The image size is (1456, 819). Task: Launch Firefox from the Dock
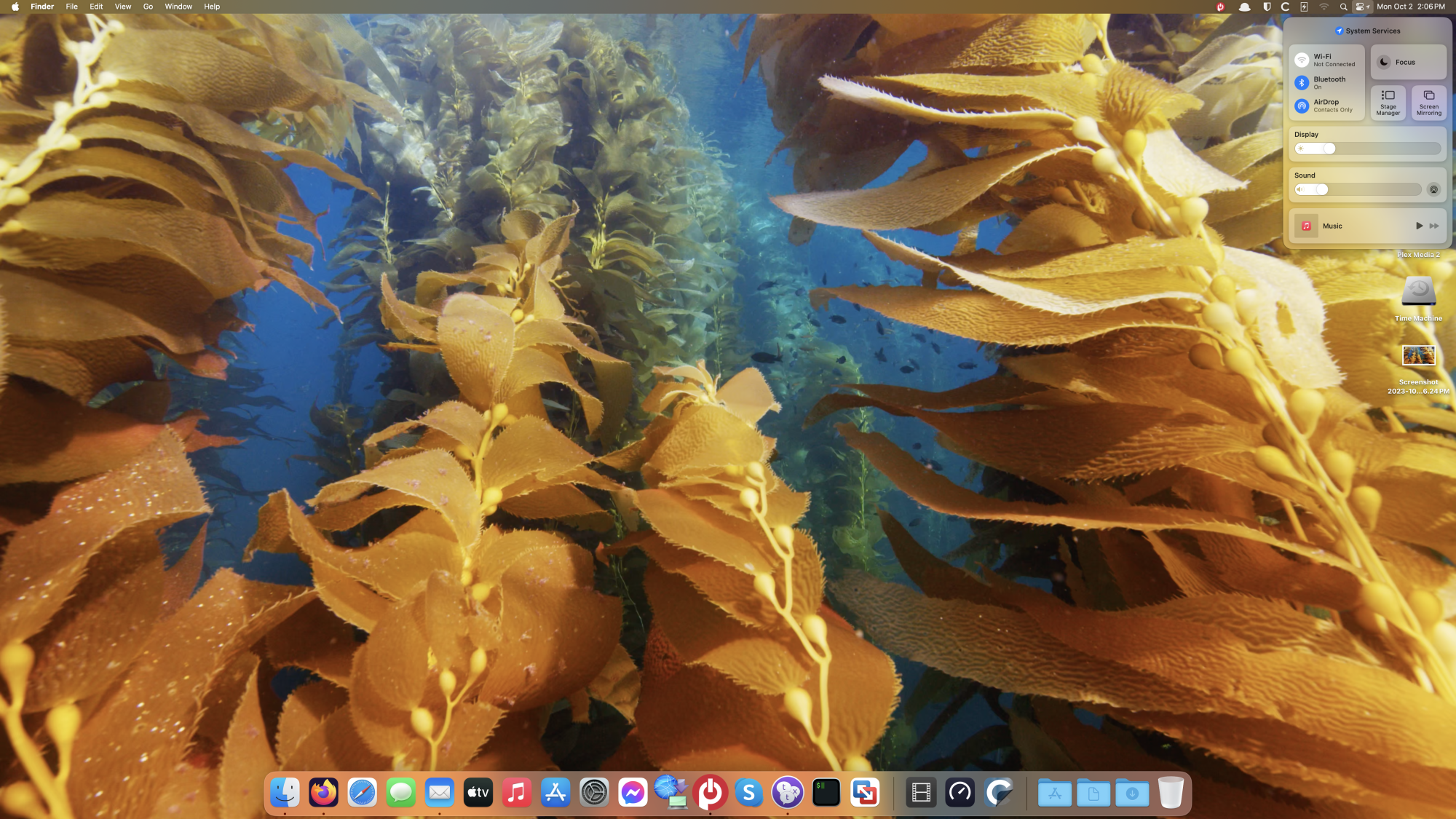coord(323,793)
